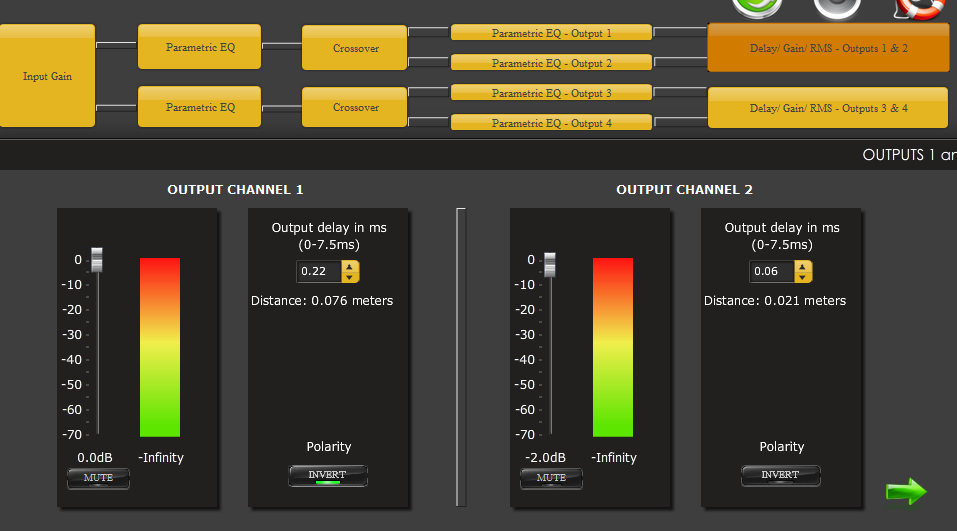957x531 pixels.
Task: Increase Channel 2 output delay with up arrow
Action: (803, 267)
